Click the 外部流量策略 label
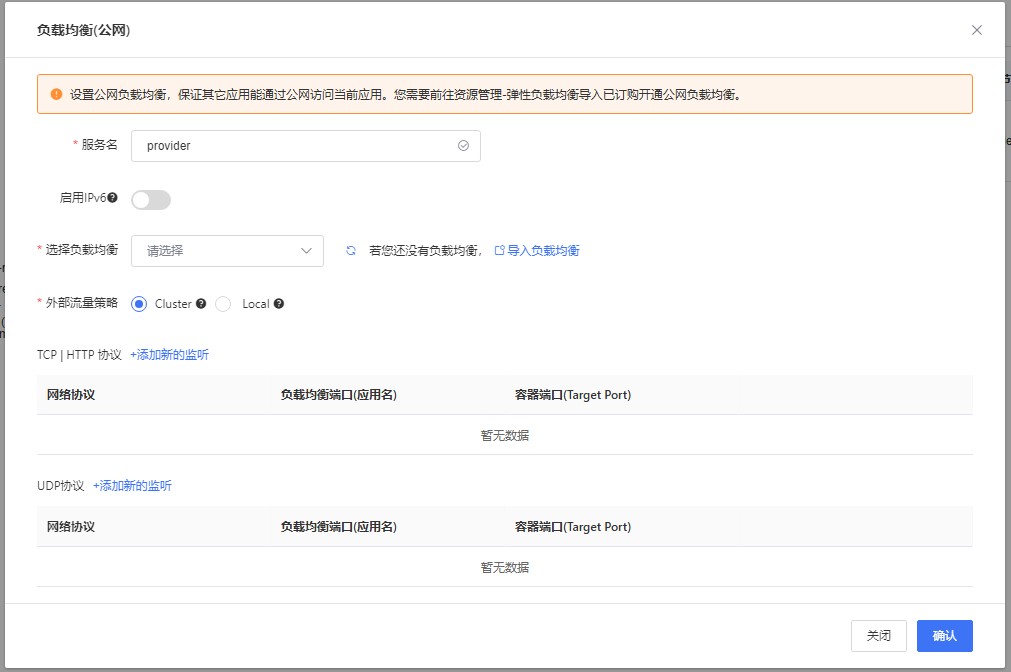 [81, 303]
